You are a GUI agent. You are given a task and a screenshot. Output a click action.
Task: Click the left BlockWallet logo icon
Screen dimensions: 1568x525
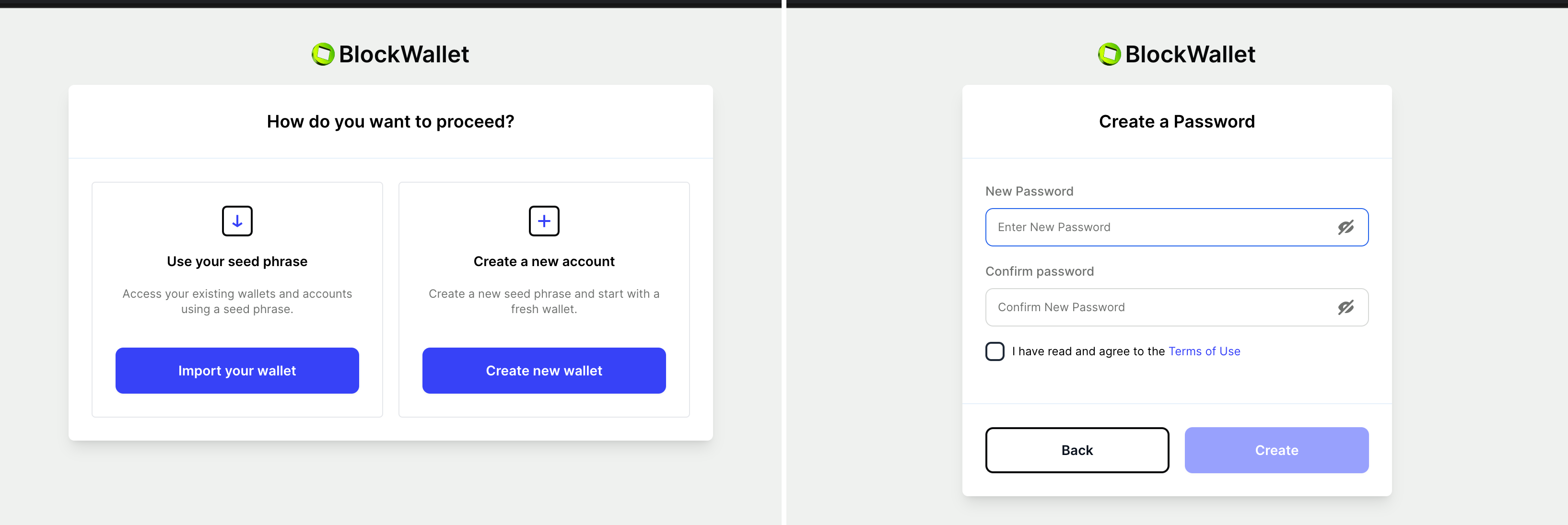click(323, 54)
